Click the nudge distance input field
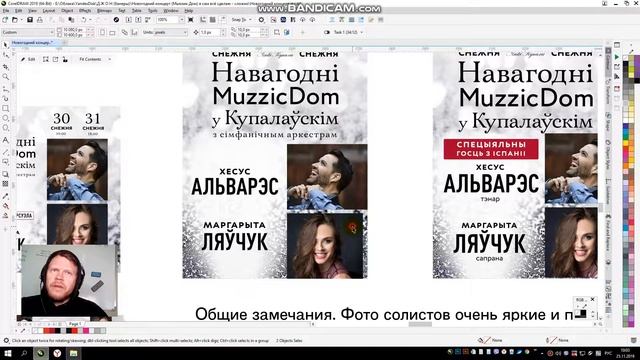This screenshot has width=640, height=360. [211, 32]
